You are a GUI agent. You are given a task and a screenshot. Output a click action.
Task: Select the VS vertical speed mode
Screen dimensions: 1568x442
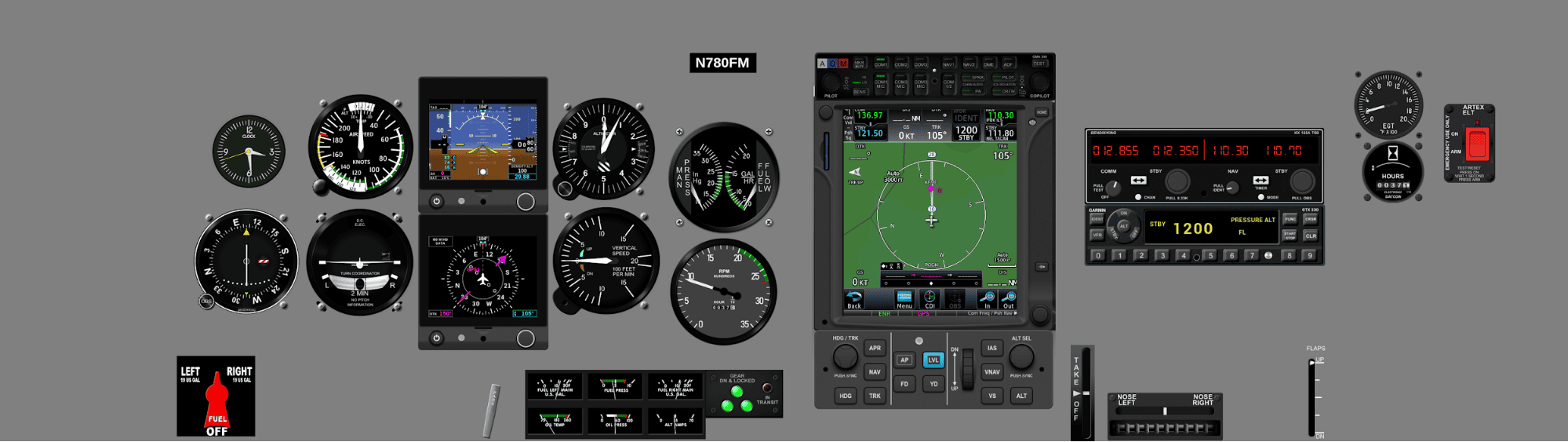(992, 396)
